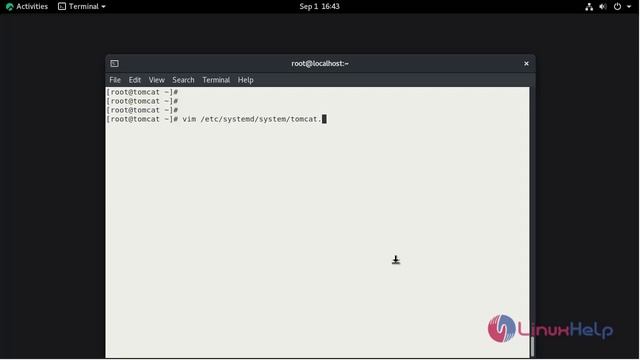Click the Sep 1 16:43 clock

click(x=319, y=7)
